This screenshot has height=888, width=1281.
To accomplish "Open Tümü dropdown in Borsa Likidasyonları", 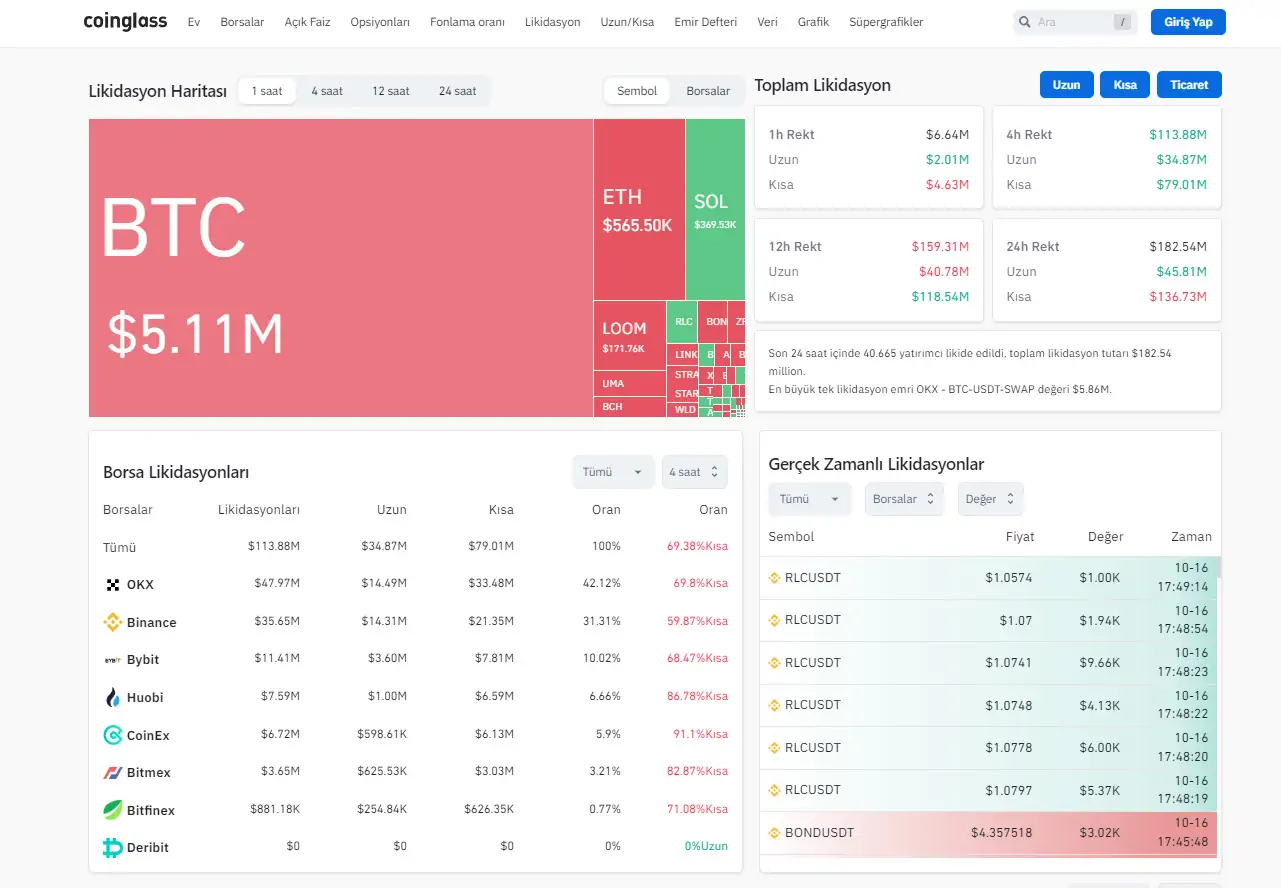I will click(613, 472).
